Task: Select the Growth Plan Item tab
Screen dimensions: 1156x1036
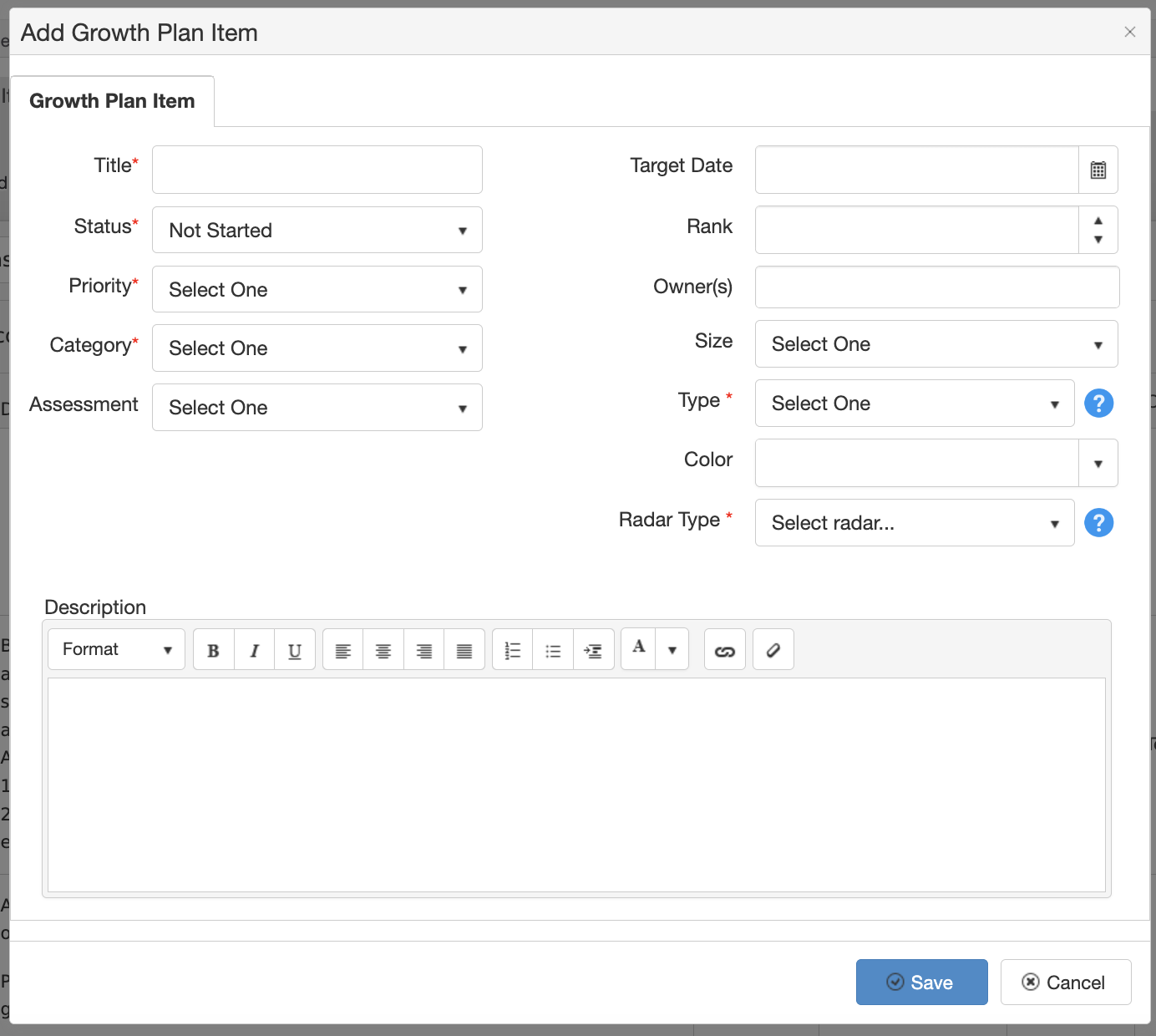Action: pos(112,101)
